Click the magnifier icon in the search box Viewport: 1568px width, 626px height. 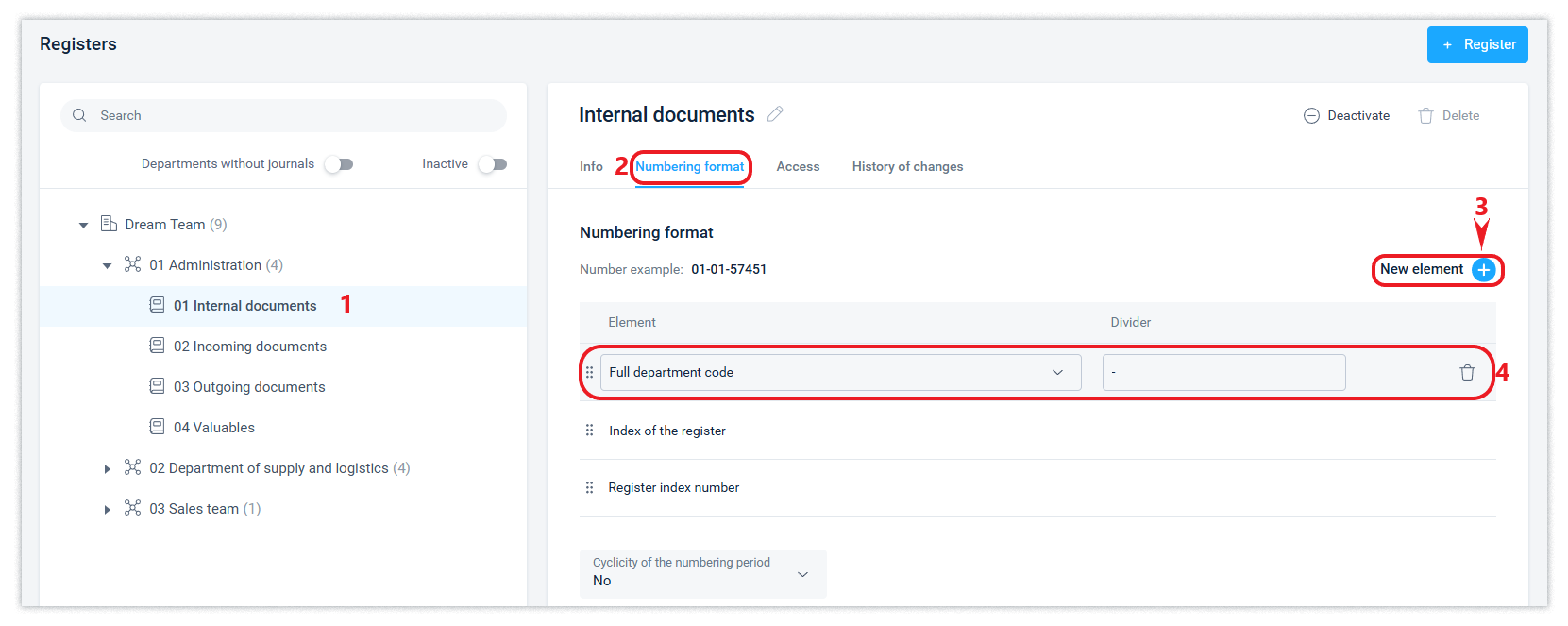tap(80, 115)
